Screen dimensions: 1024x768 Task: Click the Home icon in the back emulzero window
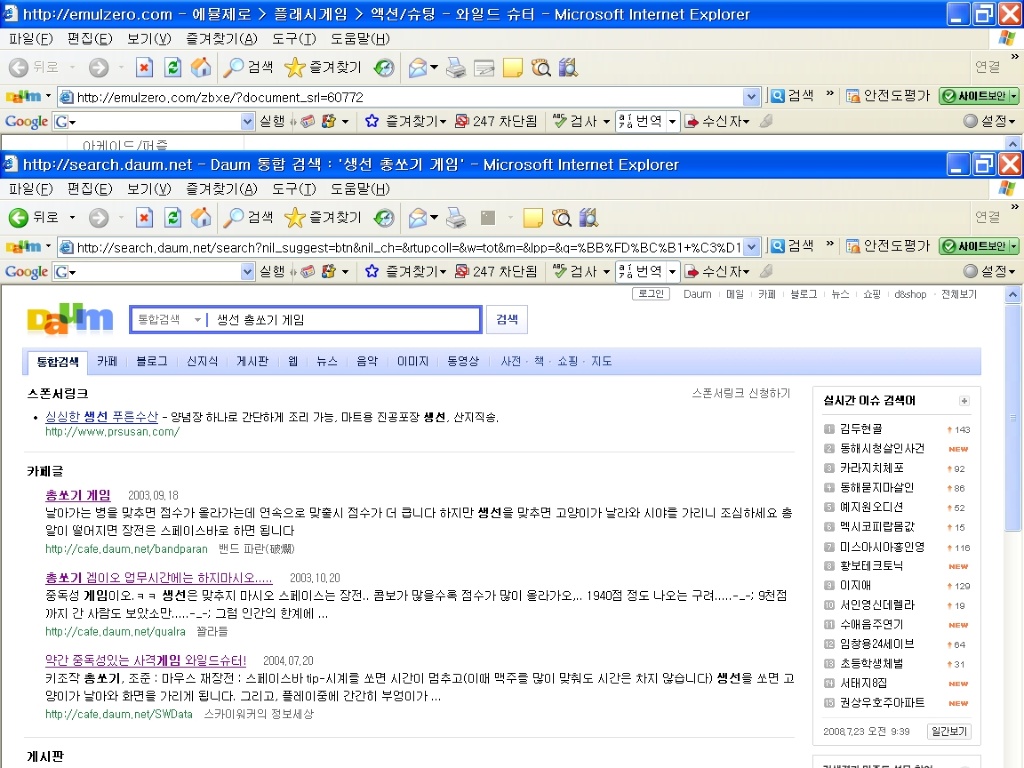point(201,67)
